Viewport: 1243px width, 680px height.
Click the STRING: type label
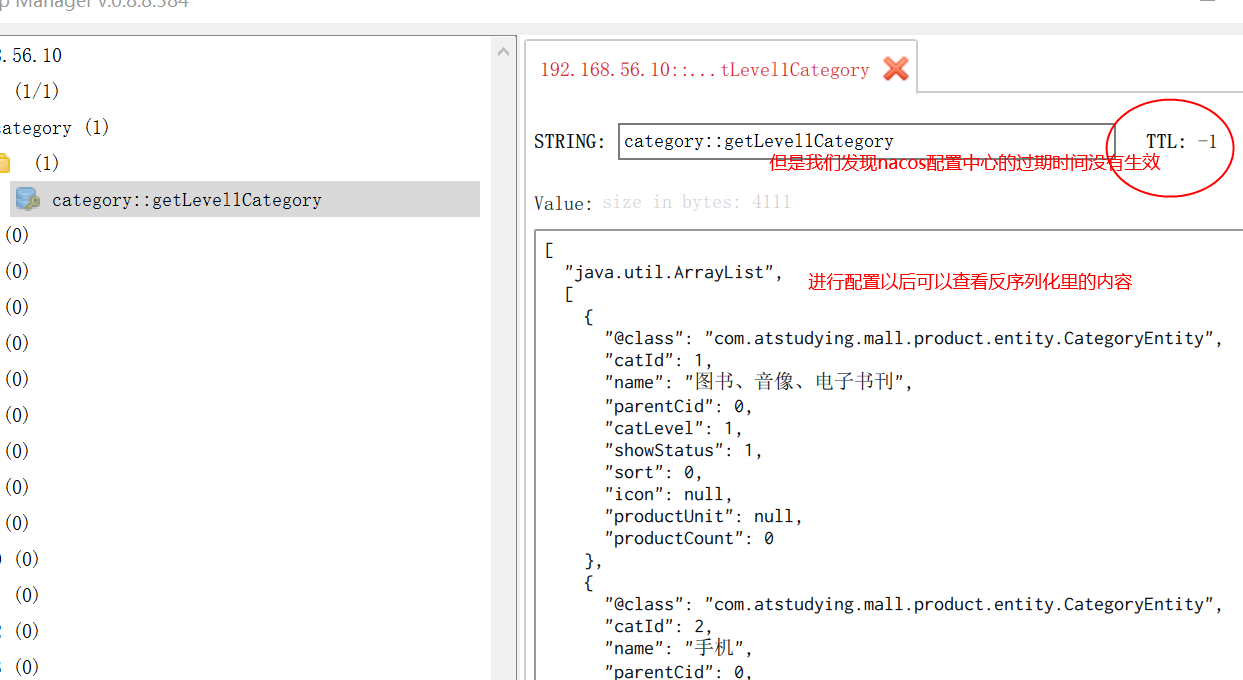pyautogui.click(x=569, y=142)
